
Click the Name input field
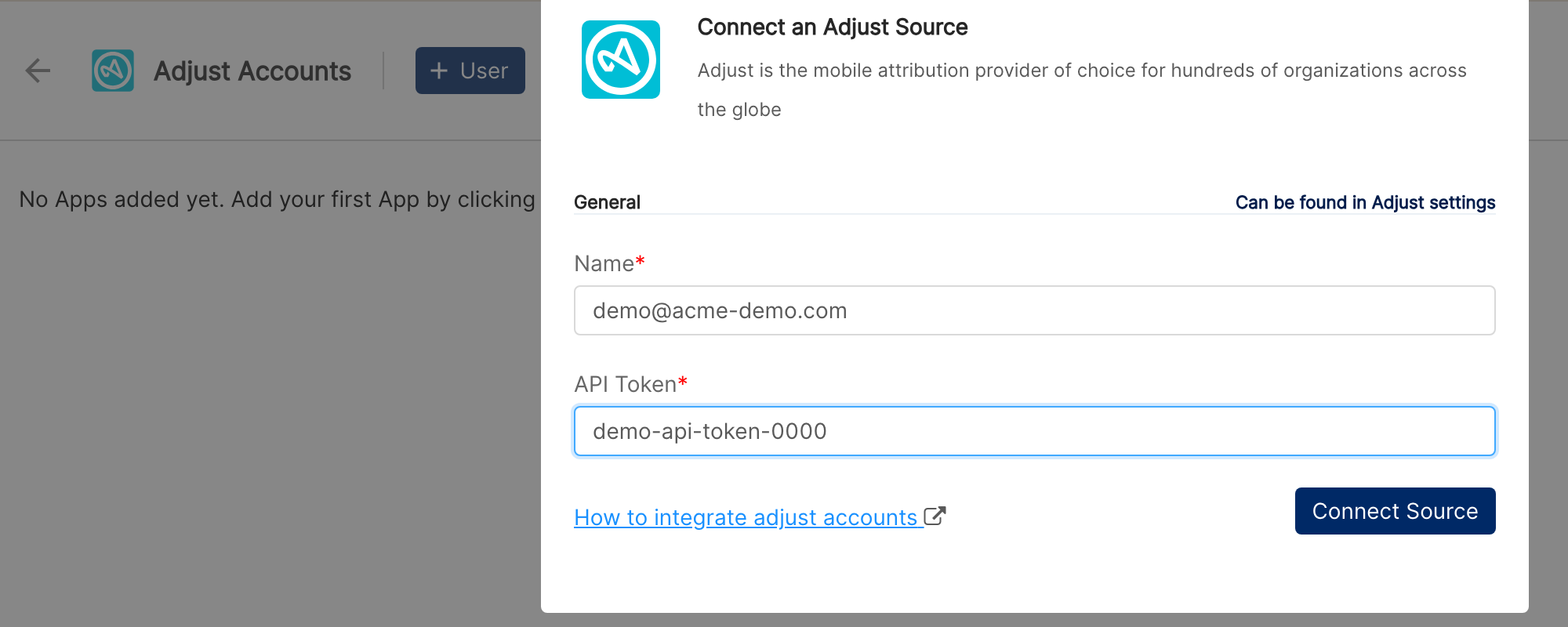(1035, 310)
